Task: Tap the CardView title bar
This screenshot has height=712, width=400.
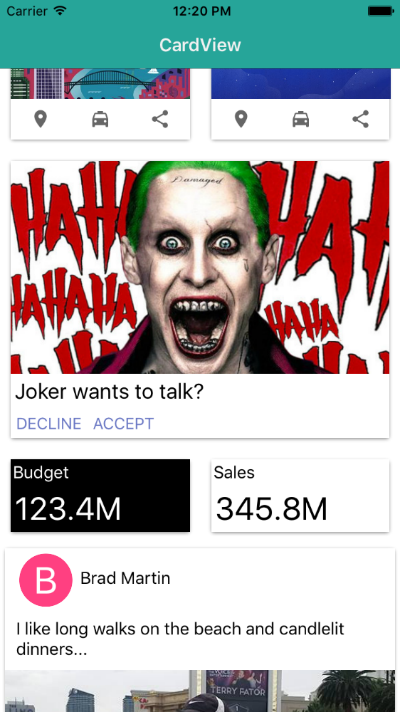Action: pyautogui.click(x=200, y=45)
